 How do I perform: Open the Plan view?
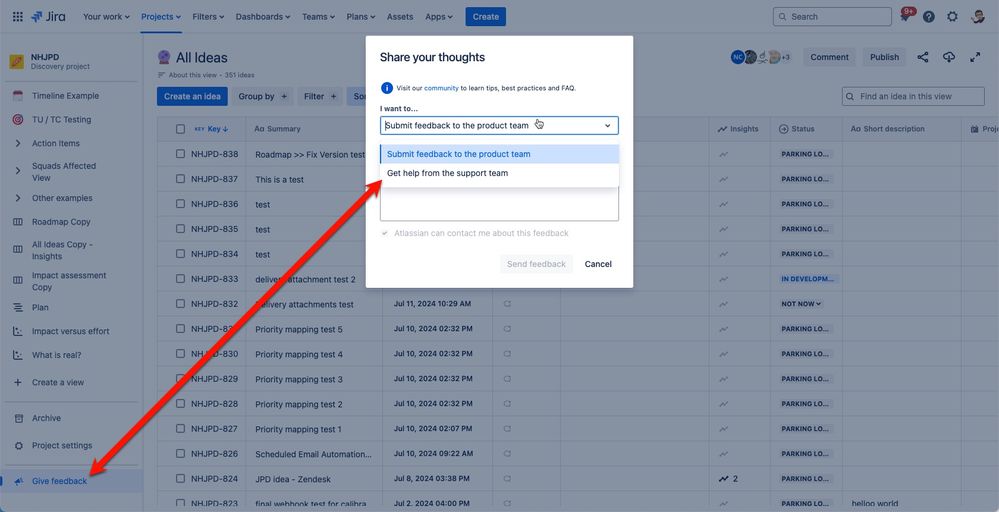[x=40, y=307]
